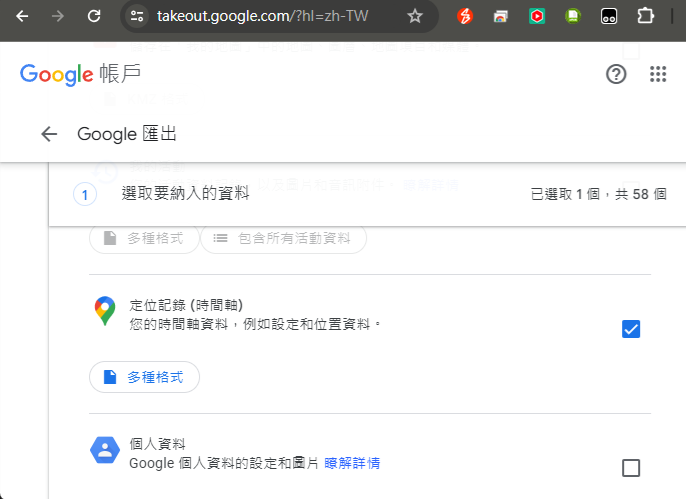Go back with the browser back arrow
Viewport: 686px width, 499px height.
point(22,16)
